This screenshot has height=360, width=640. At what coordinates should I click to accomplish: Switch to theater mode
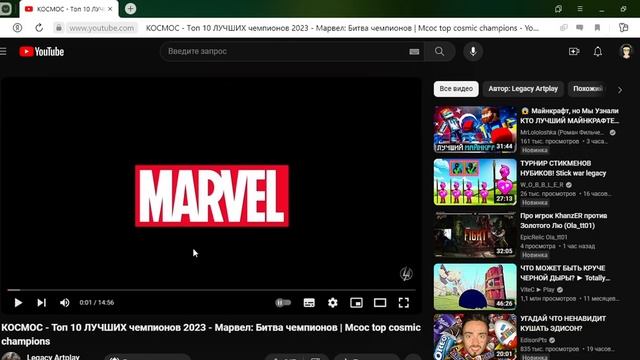click(380, 302)
